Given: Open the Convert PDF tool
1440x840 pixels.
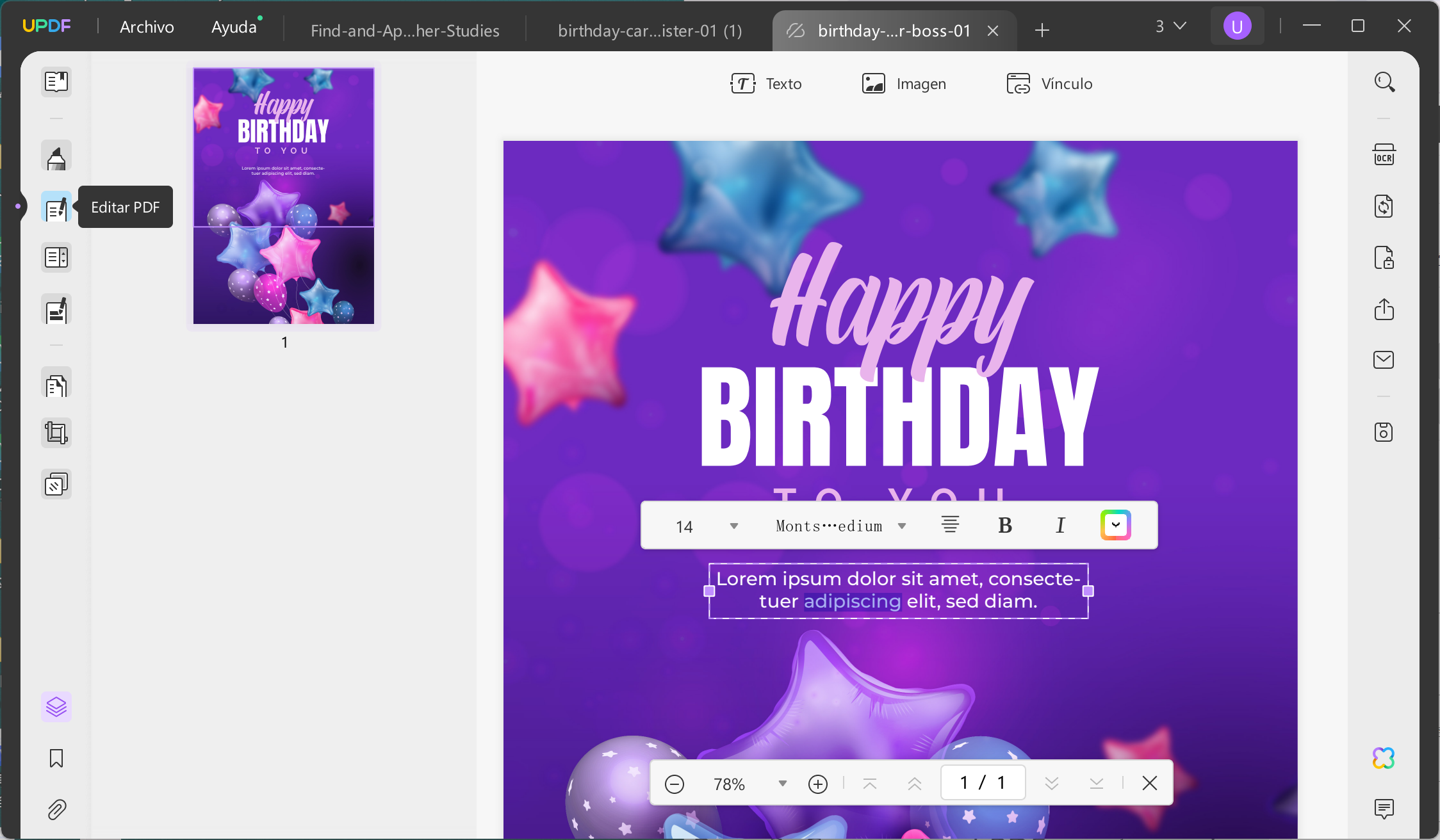Looking at the screenshot, I should [1384, 206].
